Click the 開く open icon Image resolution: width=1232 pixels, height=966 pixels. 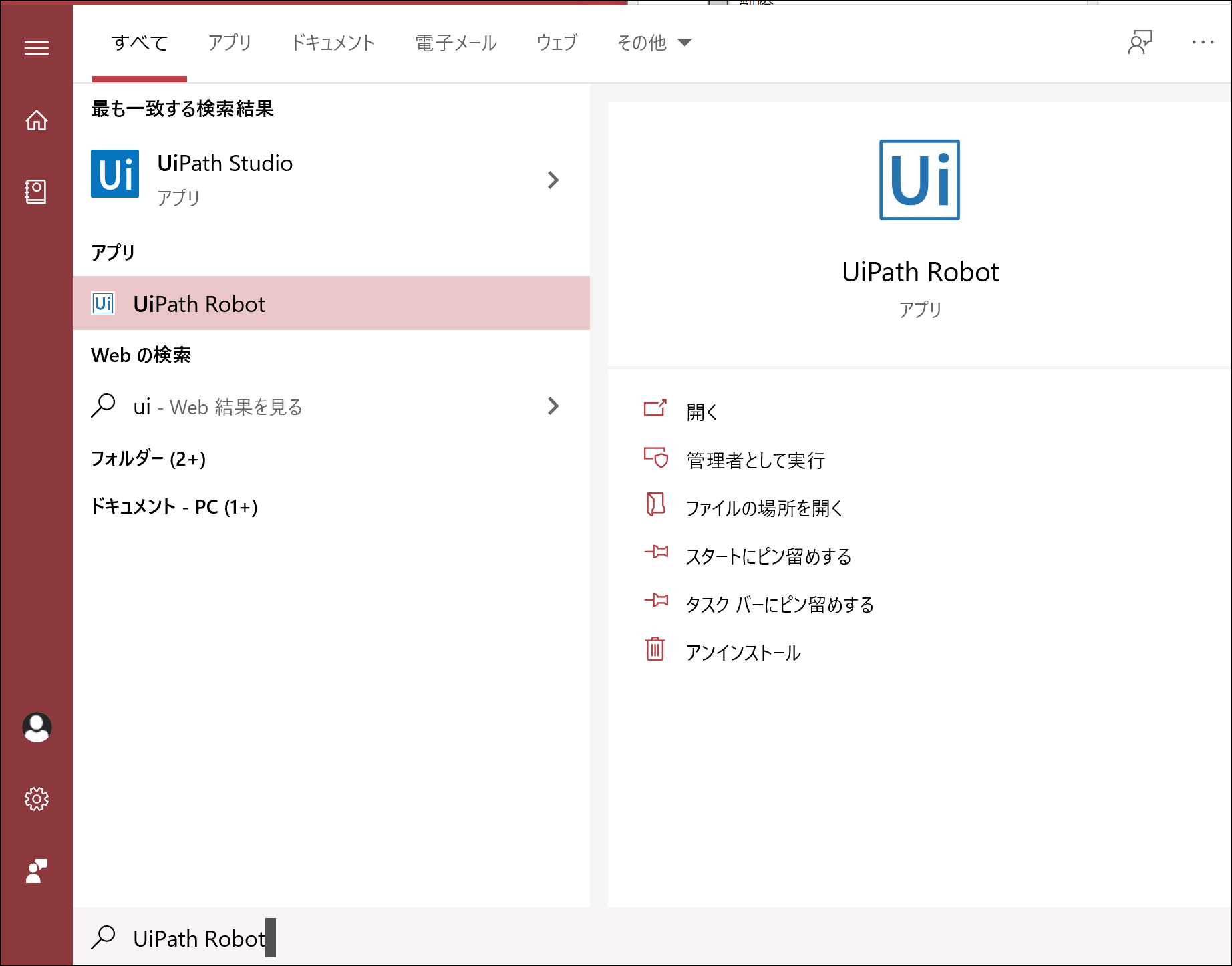tap(655, 408)
